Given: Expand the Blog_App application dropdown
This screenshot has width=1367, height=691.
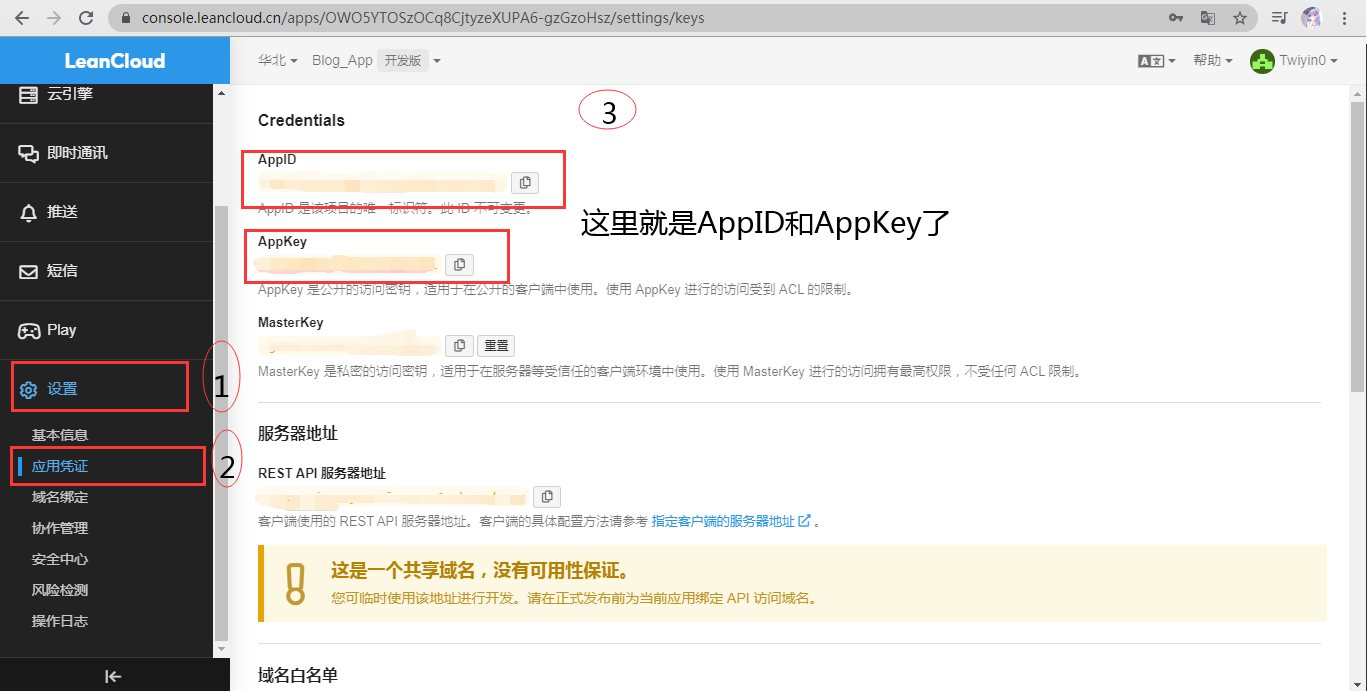Looking at the screenshot, I should 376,61.
